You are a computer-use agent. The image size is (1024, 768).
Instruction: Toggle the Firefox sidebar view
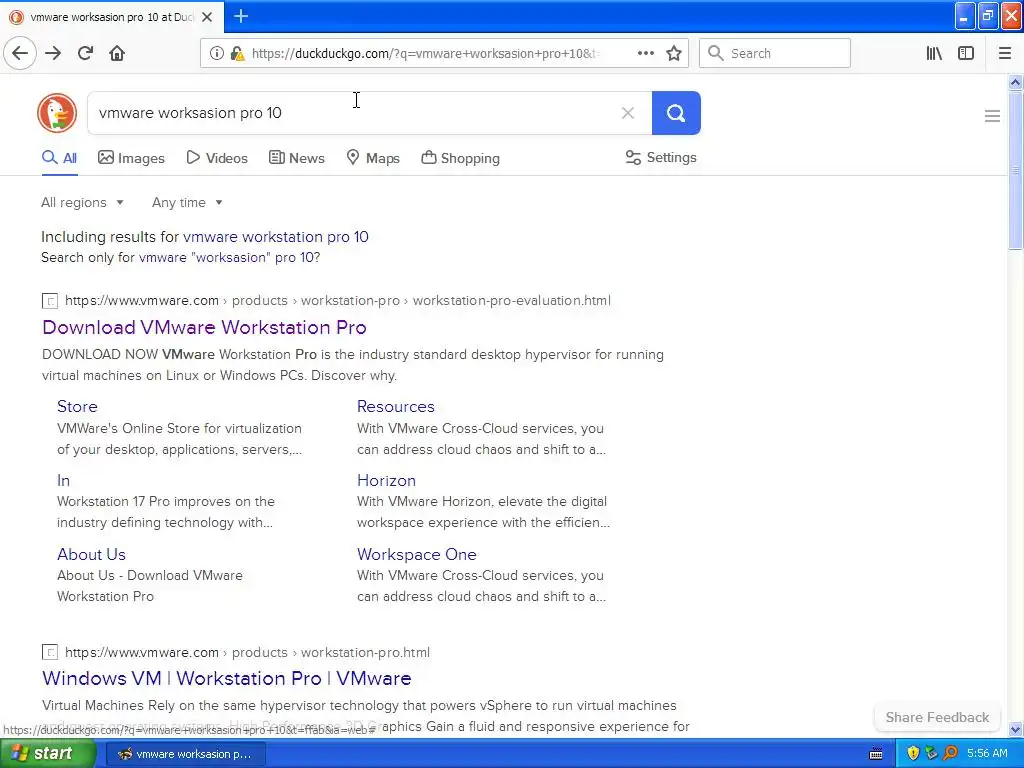tap(966, 53)
